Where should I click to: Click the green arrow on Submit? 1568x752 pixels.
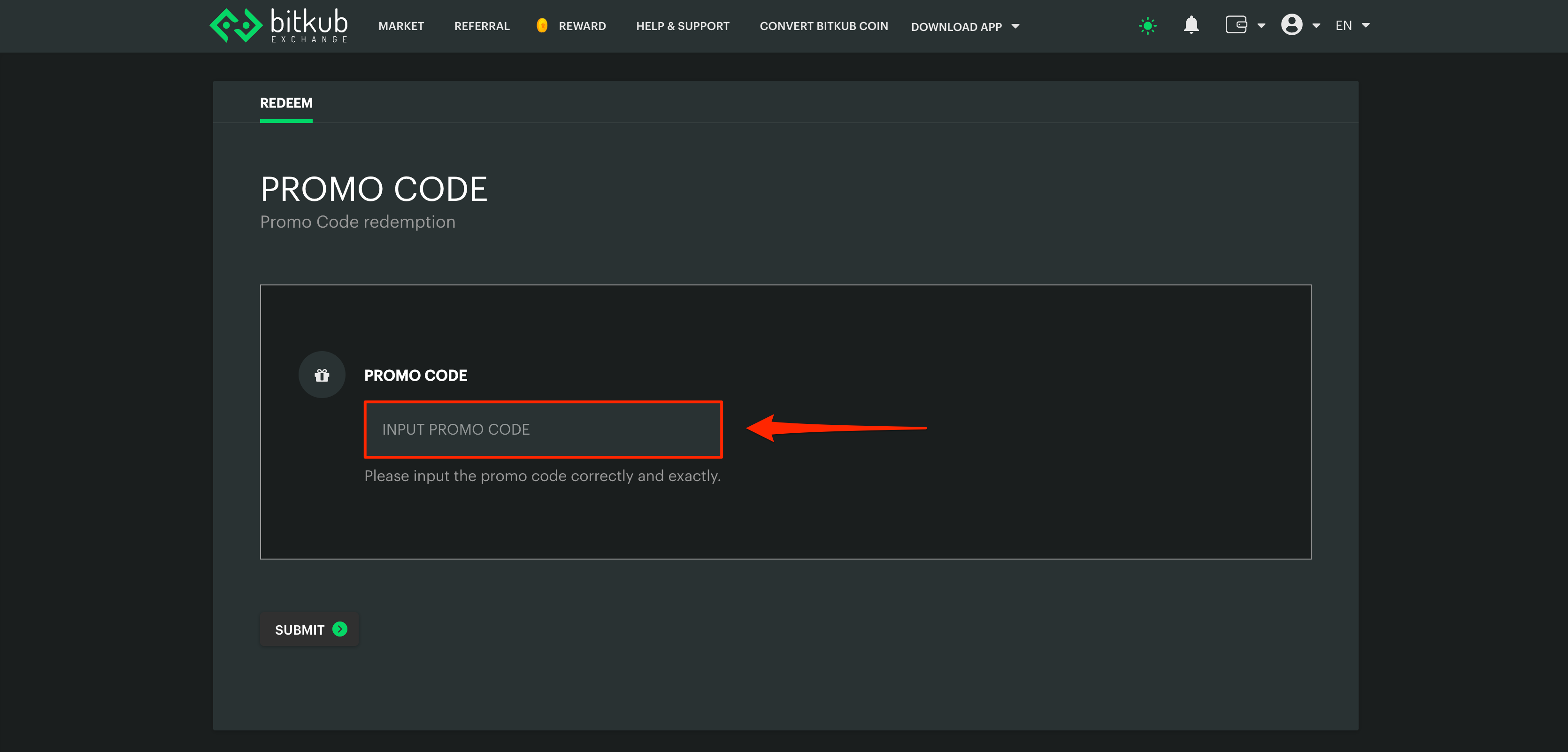[x=340, y=629]
